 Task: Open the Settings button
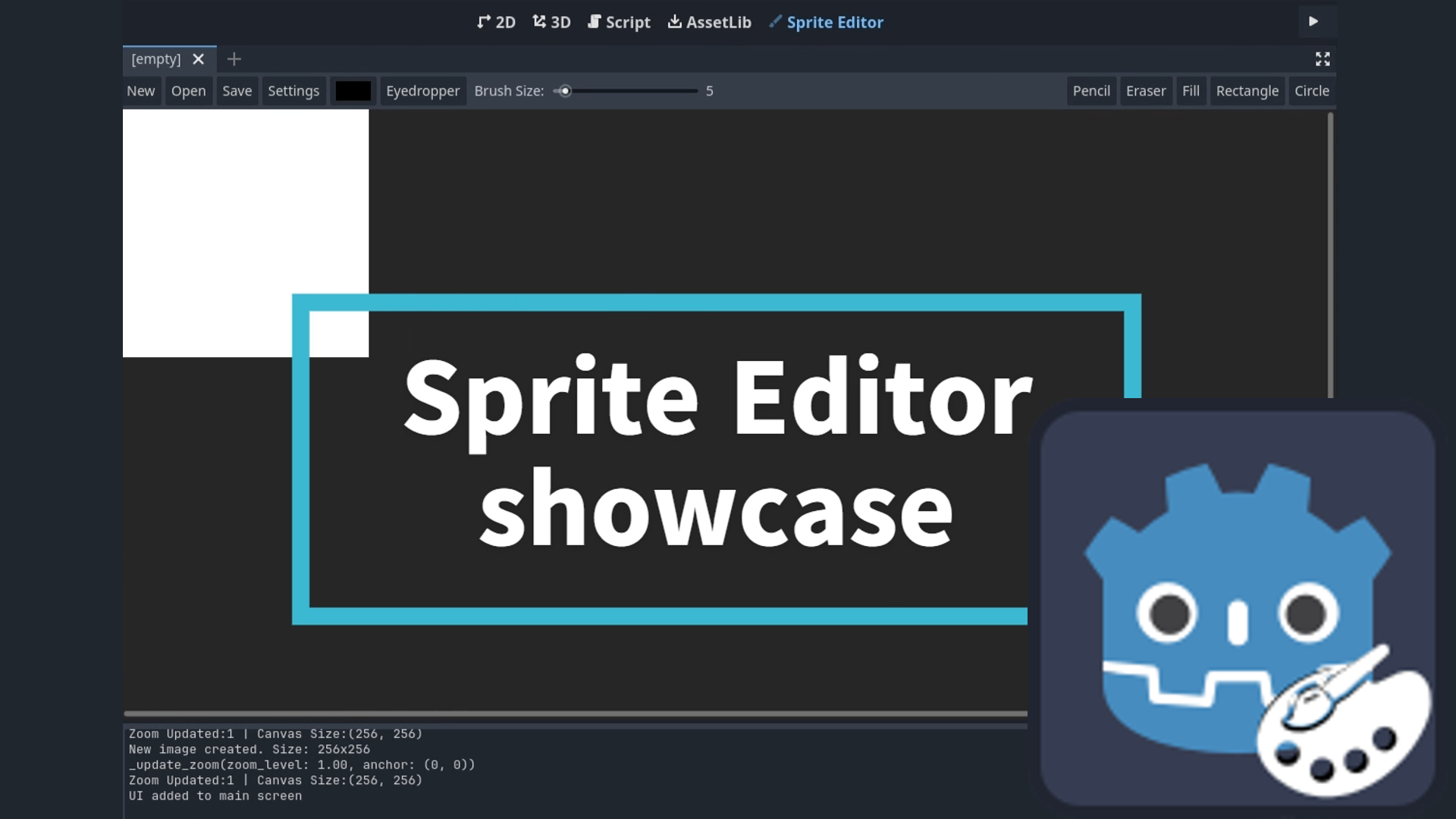coord(293,91)
